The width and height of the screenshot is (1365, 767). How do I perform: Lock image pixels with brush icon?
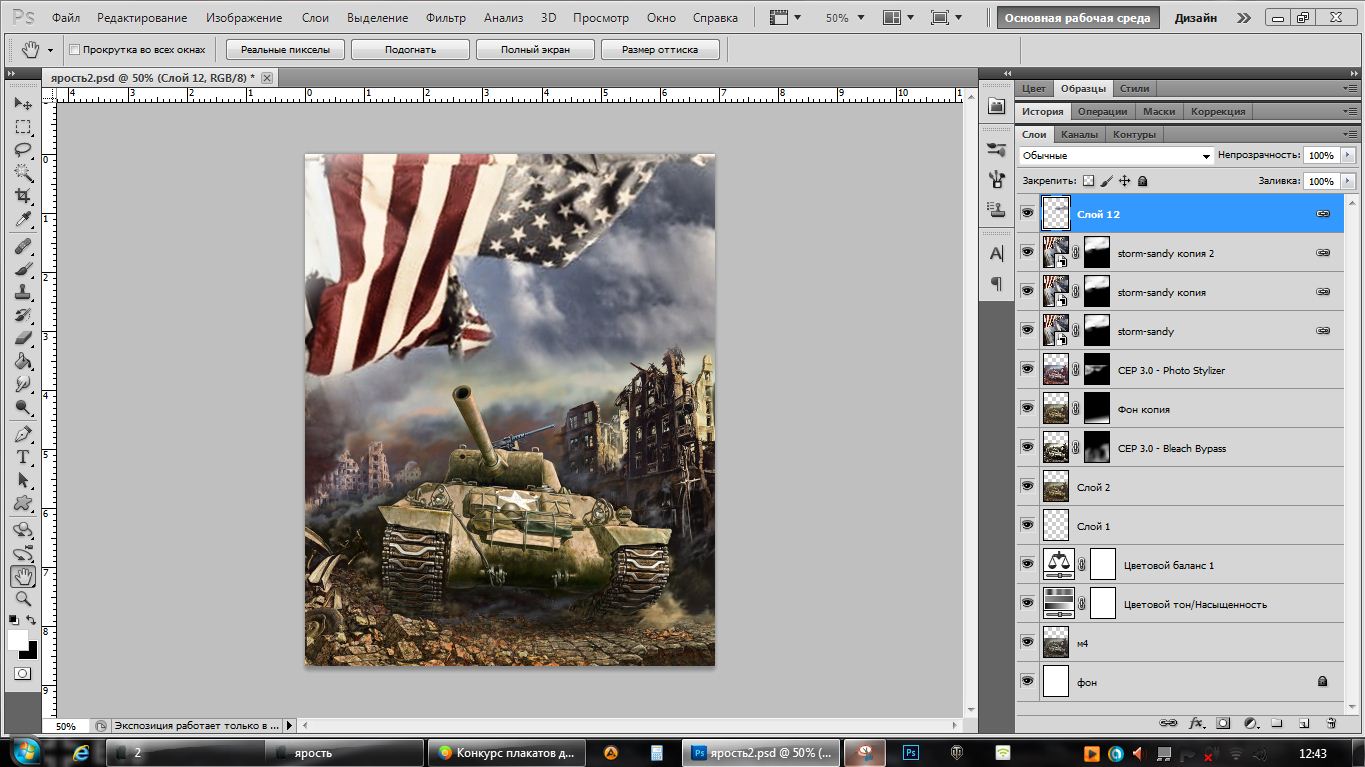(x=1107, y=181)
